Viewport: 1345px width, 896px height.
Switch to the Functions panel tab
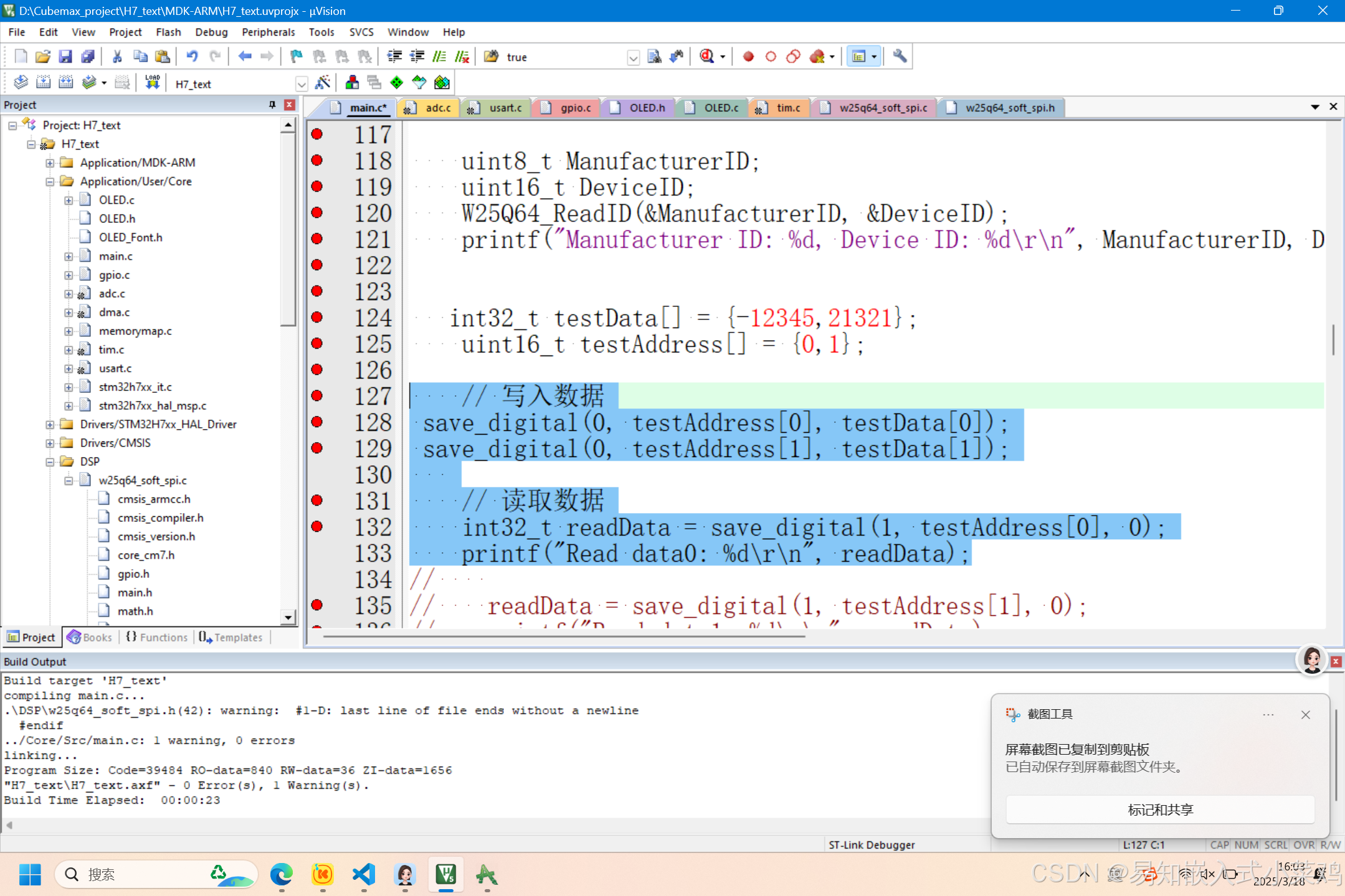pyautogui.click(x=157, y=637)
